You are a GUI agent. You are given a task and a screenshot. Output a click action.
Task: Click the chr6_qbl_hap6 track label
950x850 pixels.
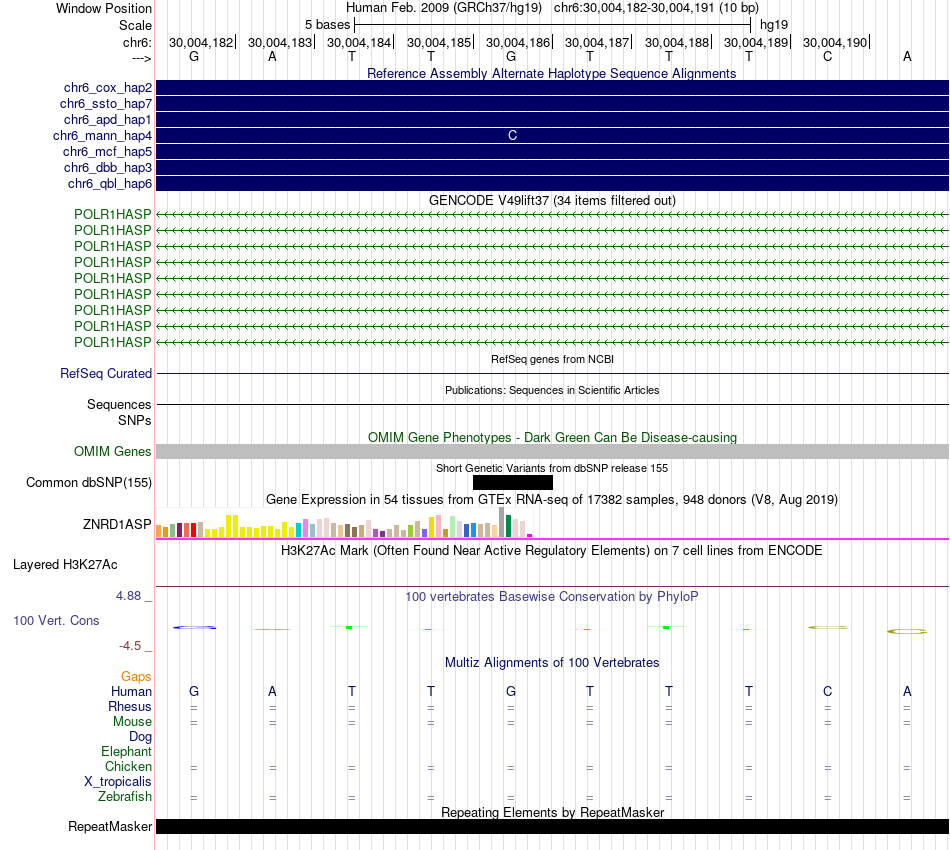pos(110,184)
